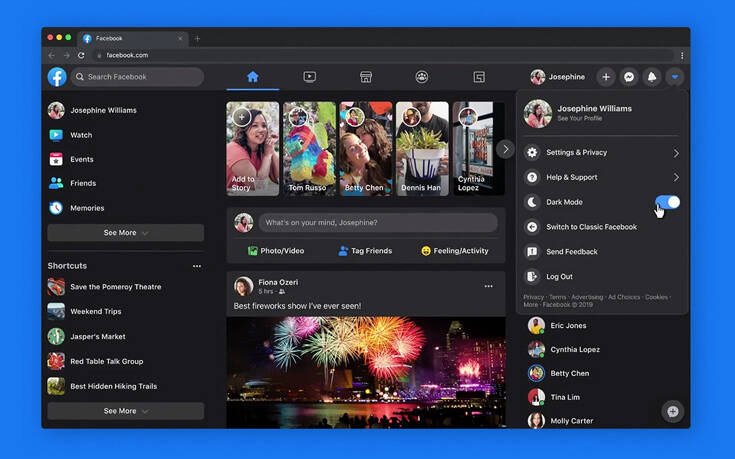Screen dimensions: 735x459
Task: Expand See More under Memories
Action: [x=125, y=233]
